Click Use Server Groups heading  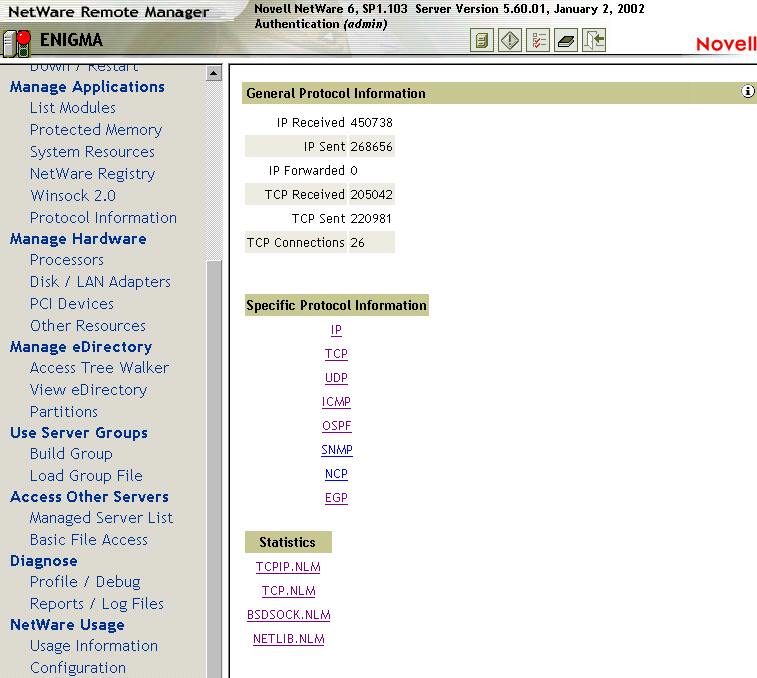[79, 433]
